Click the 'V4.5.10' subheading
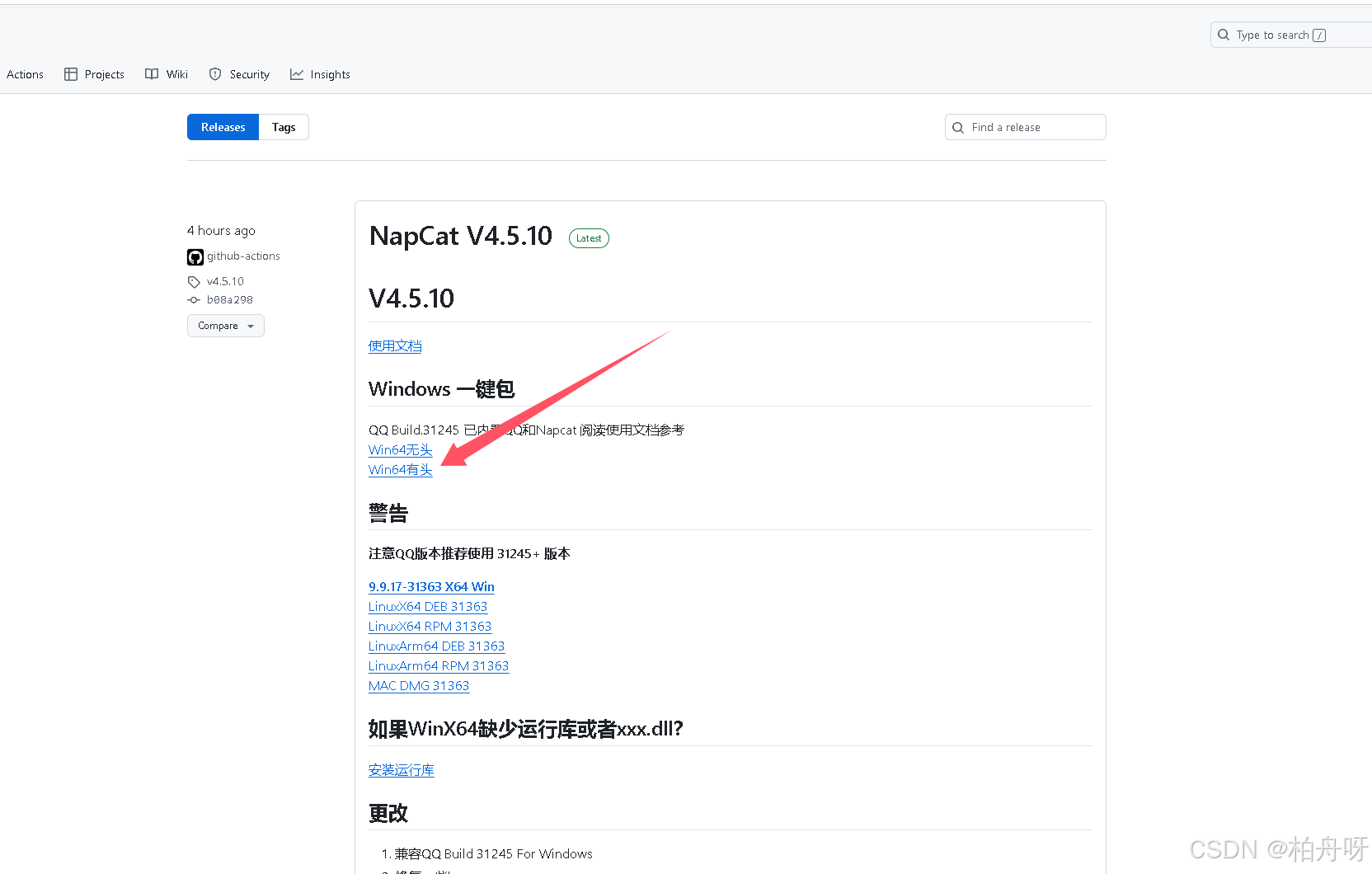Viewport: 1372px width, 874px height. click(x=411, y=298)
